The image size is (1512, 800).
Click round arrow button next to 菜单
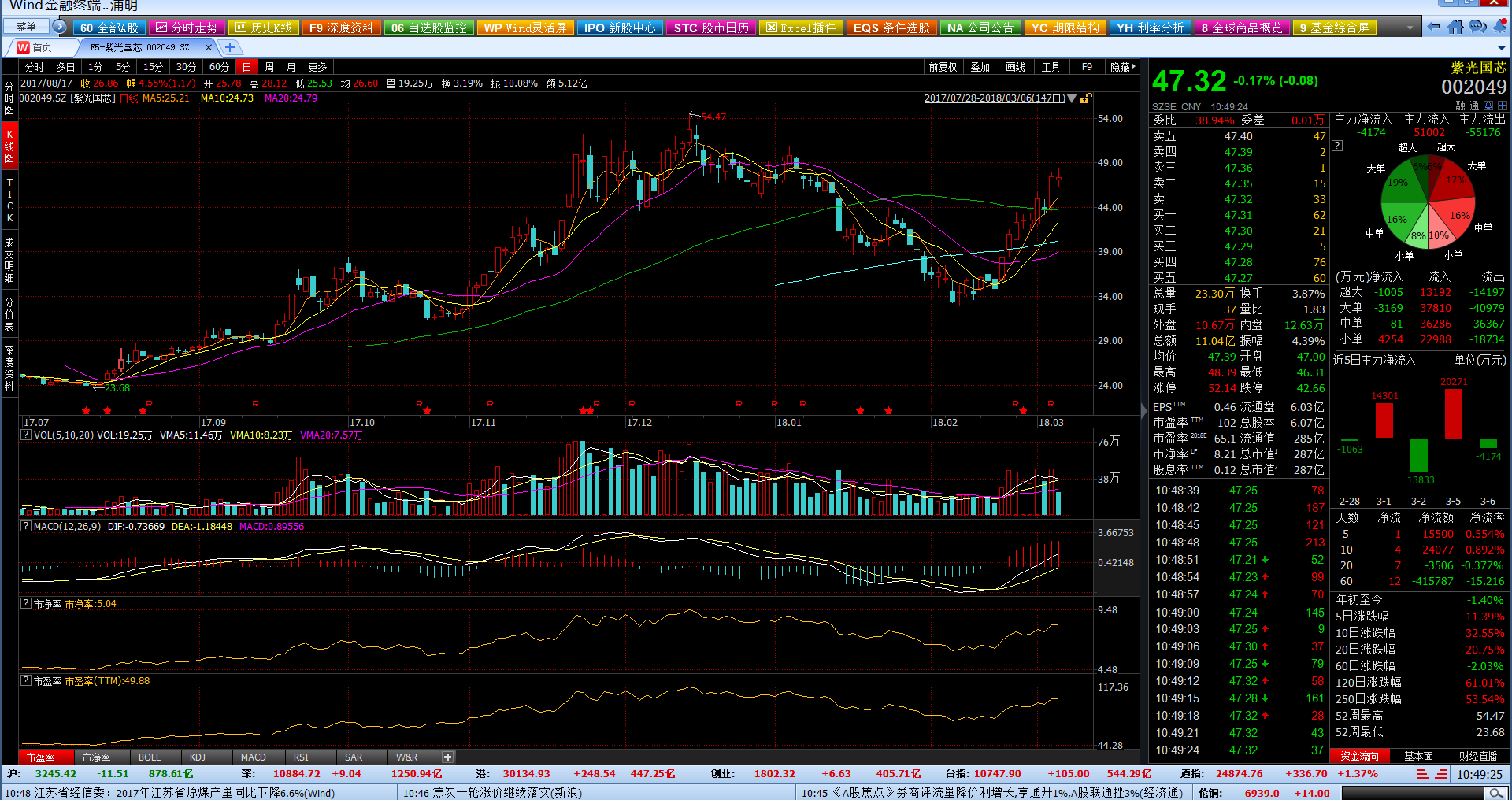[59, 27]
